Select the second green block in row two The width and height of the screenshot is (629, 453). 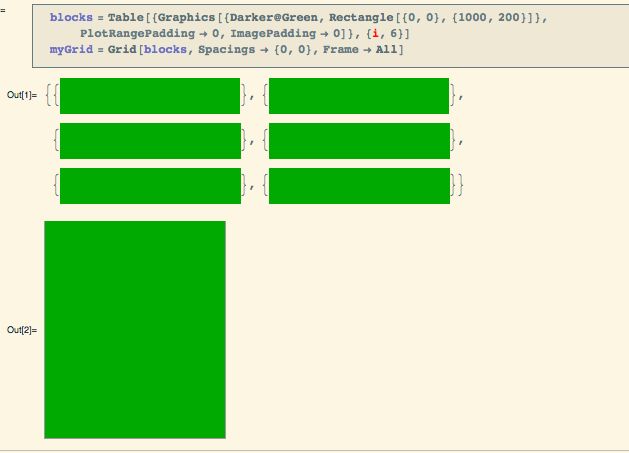359,141
